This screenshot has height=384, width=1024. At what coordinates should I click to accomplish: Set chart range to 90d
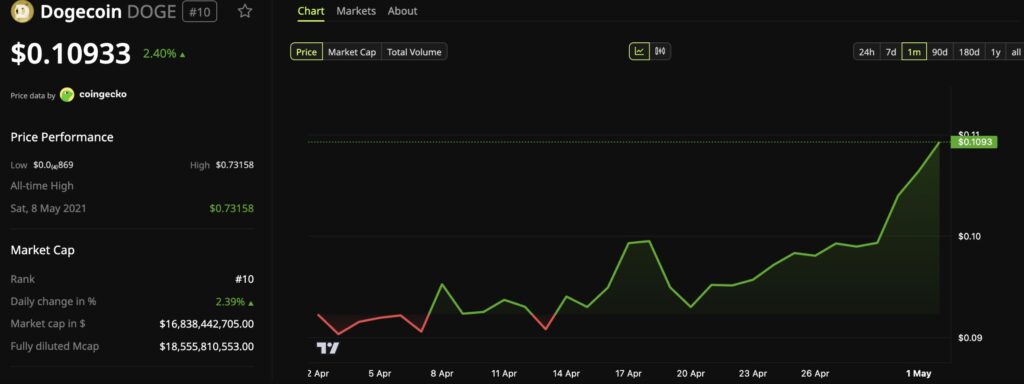[x=939, y=52]
